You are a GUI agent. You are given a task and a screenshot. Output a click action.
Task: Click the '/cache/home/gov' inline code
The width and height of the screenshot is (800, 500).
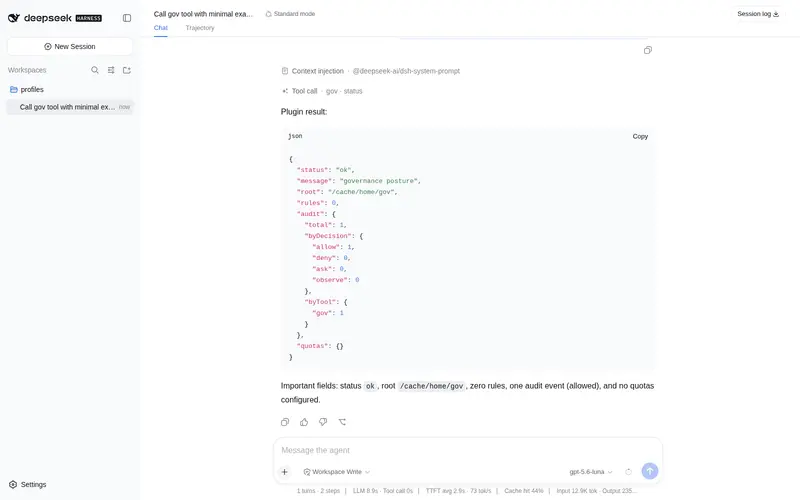431,386
